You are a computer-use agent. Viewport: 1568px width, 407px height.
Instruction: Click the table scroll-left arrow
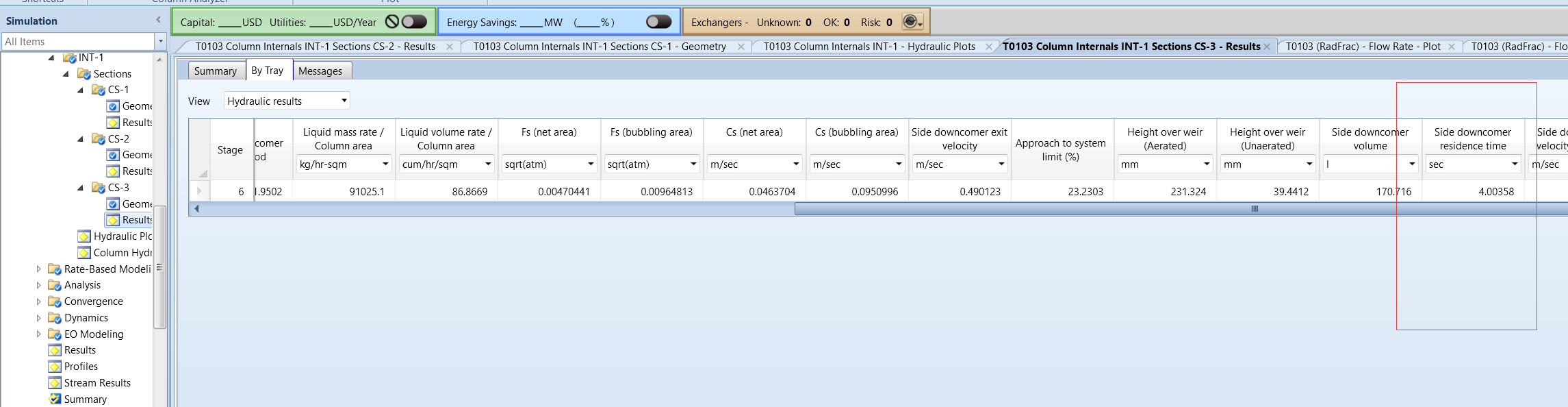click(x=196, y=209)
